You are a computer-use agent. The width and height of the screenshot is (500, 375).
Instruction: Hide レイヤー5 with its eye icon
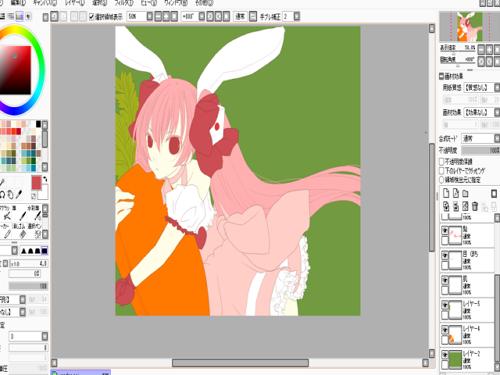445,305
